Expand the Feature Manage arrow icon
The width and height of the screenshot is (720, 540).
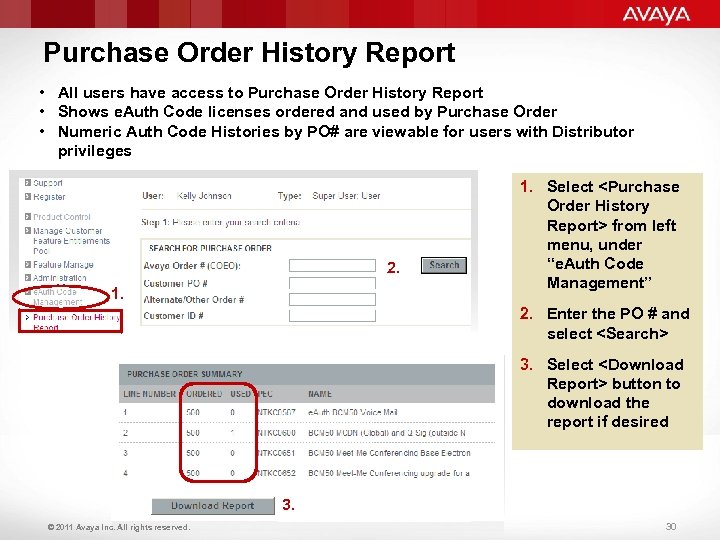28,264
